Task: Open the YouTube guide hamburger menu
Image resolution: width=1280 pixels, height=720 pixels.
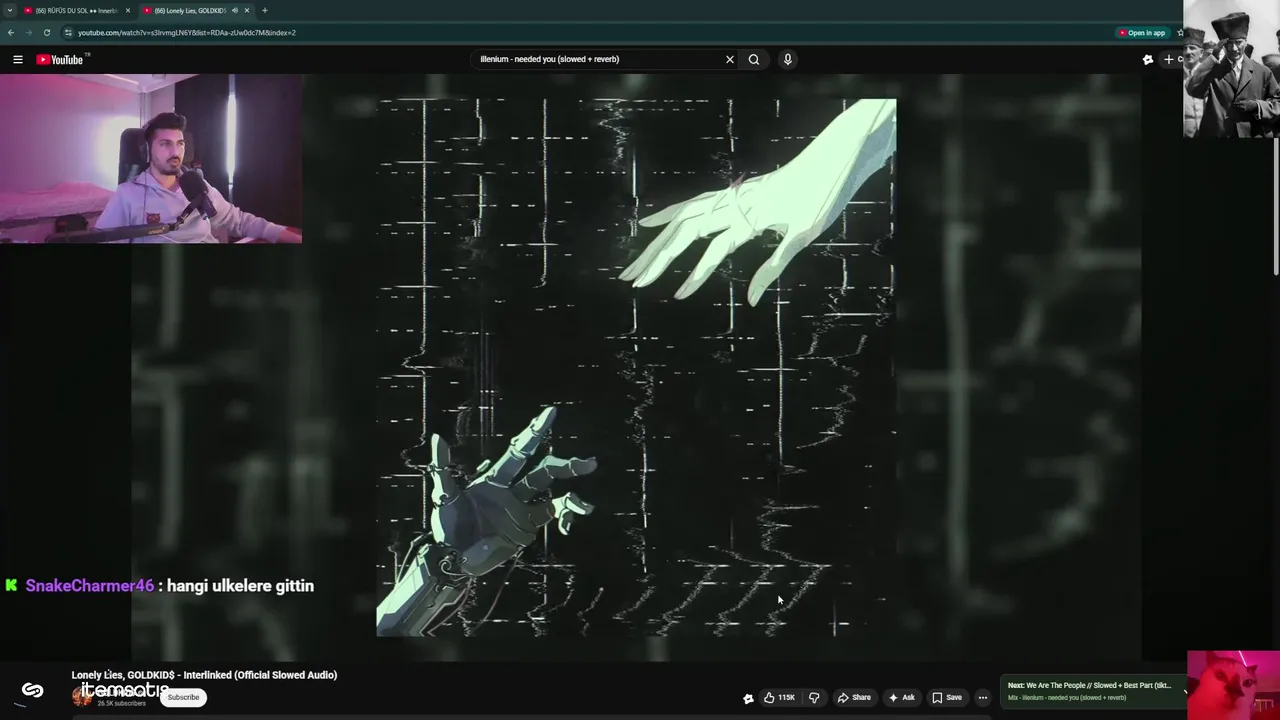Action: [18, 60]
